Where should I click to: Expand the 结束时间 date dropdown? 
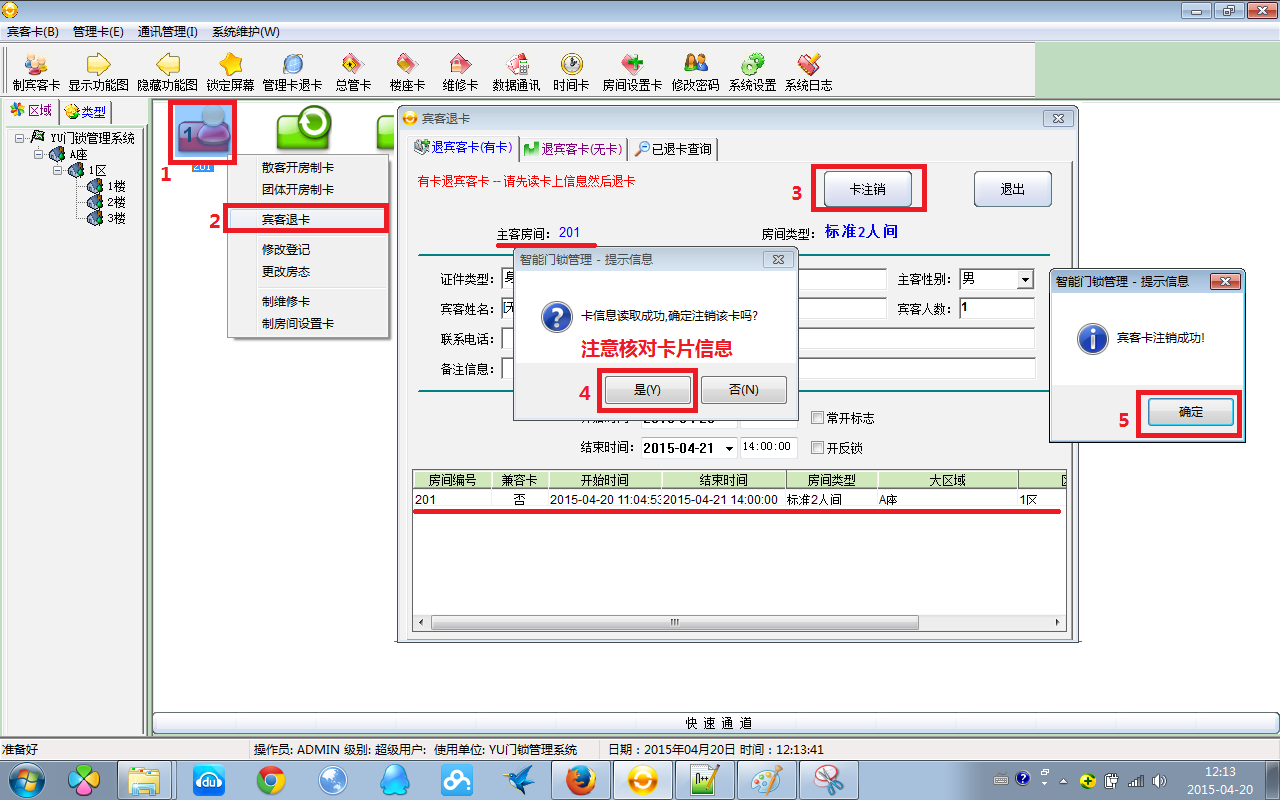tap(728, 448)
